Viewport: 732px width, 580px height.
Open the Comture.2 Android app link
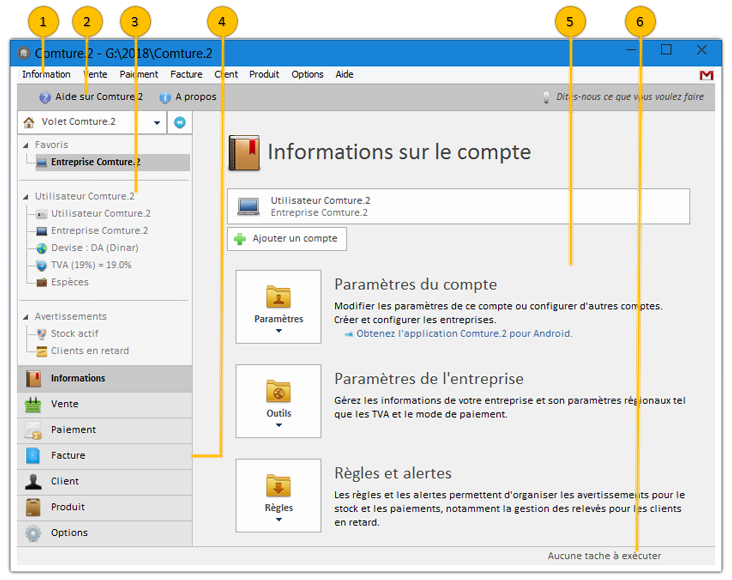tap(464, 333)
